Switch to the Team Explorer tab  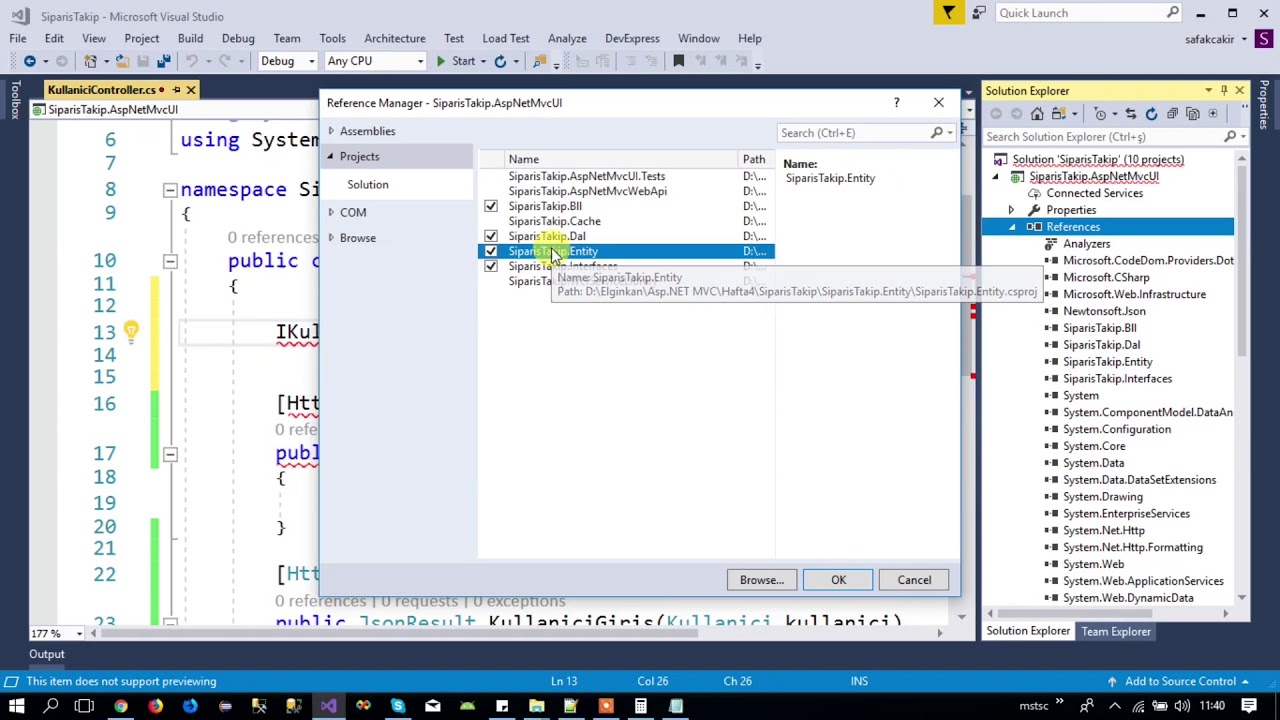click(x=1116, y=631)
